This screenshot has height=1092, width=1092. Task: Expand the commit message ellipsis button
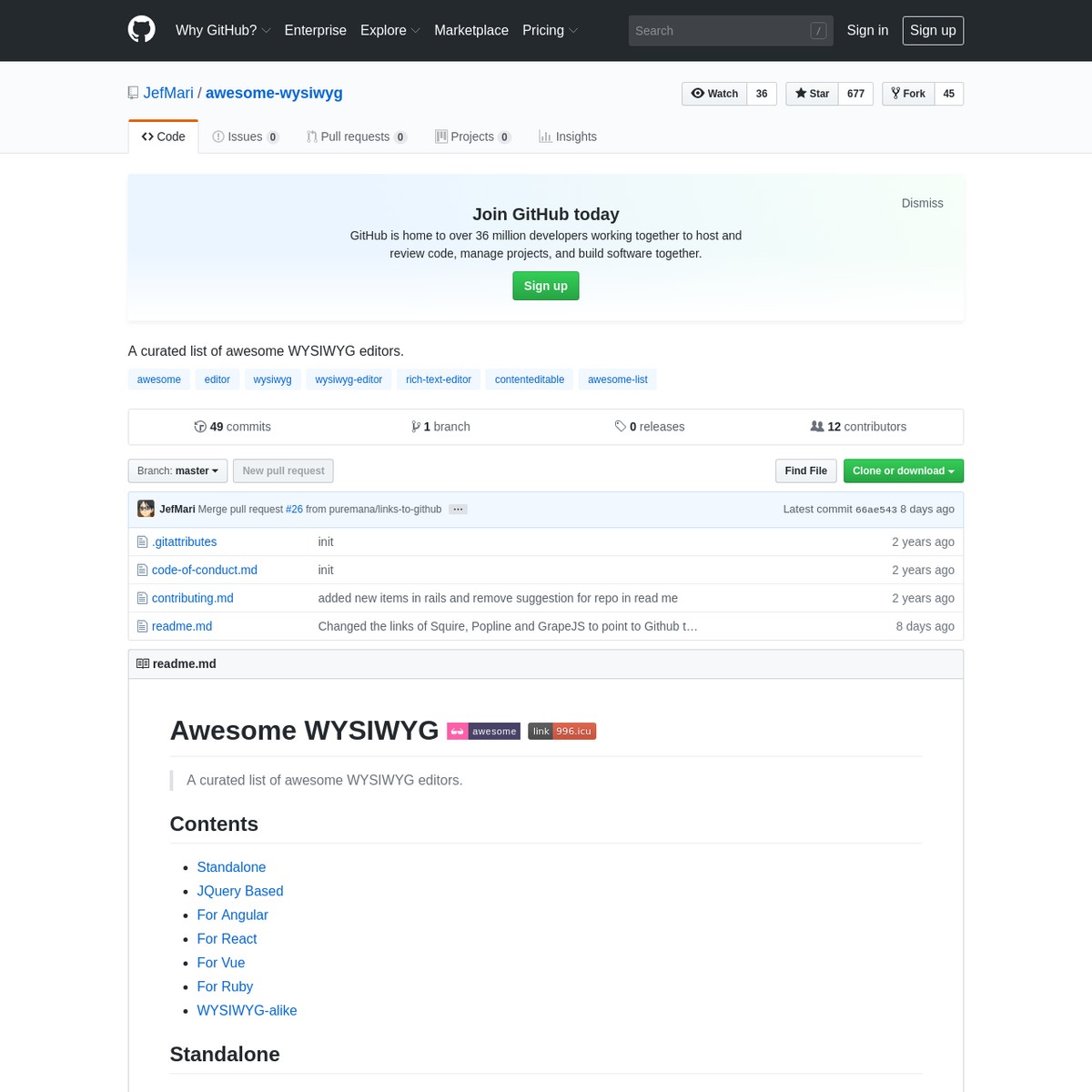458,510
